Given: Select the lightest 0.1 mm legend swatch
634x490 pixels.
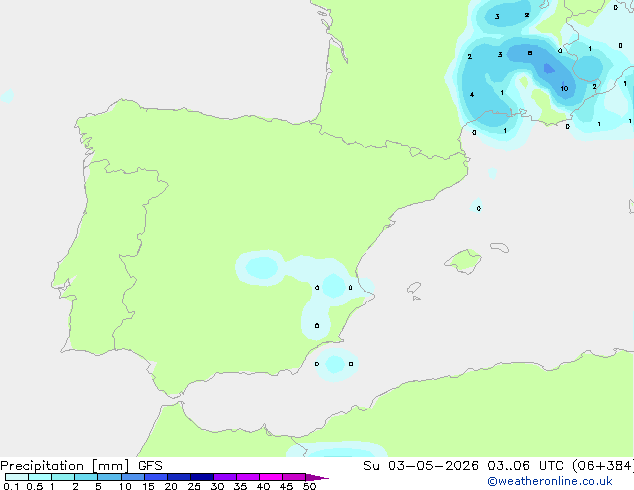Looking at the screenshot, I should click(x=17, y=477).
